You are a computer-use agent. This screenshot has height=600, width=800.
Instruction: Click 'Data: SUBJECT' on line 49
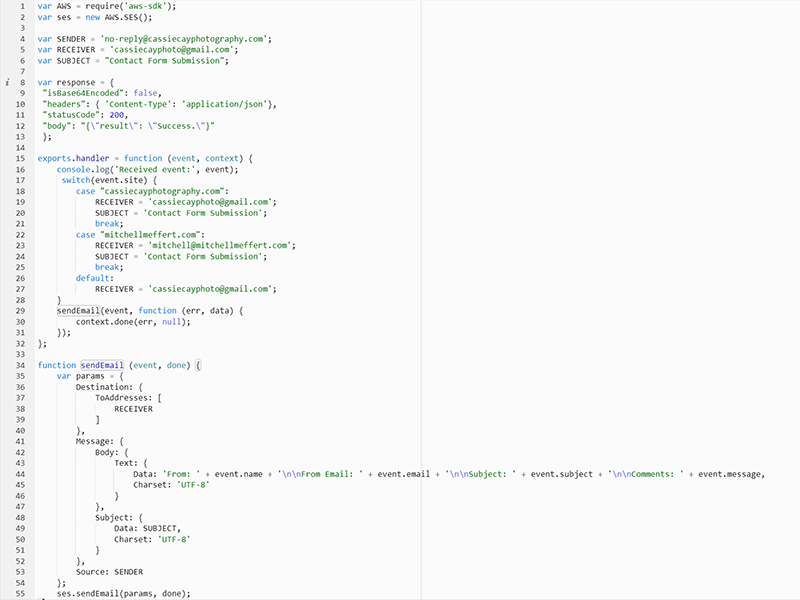[x=145, y=529]
